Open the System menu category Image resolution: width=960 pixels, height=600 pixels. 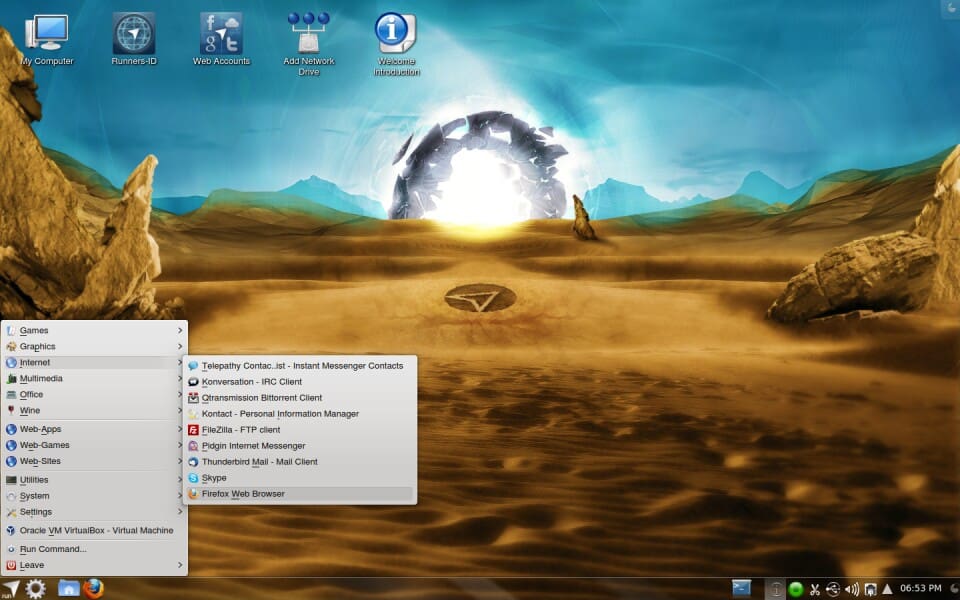coord(95,496)
